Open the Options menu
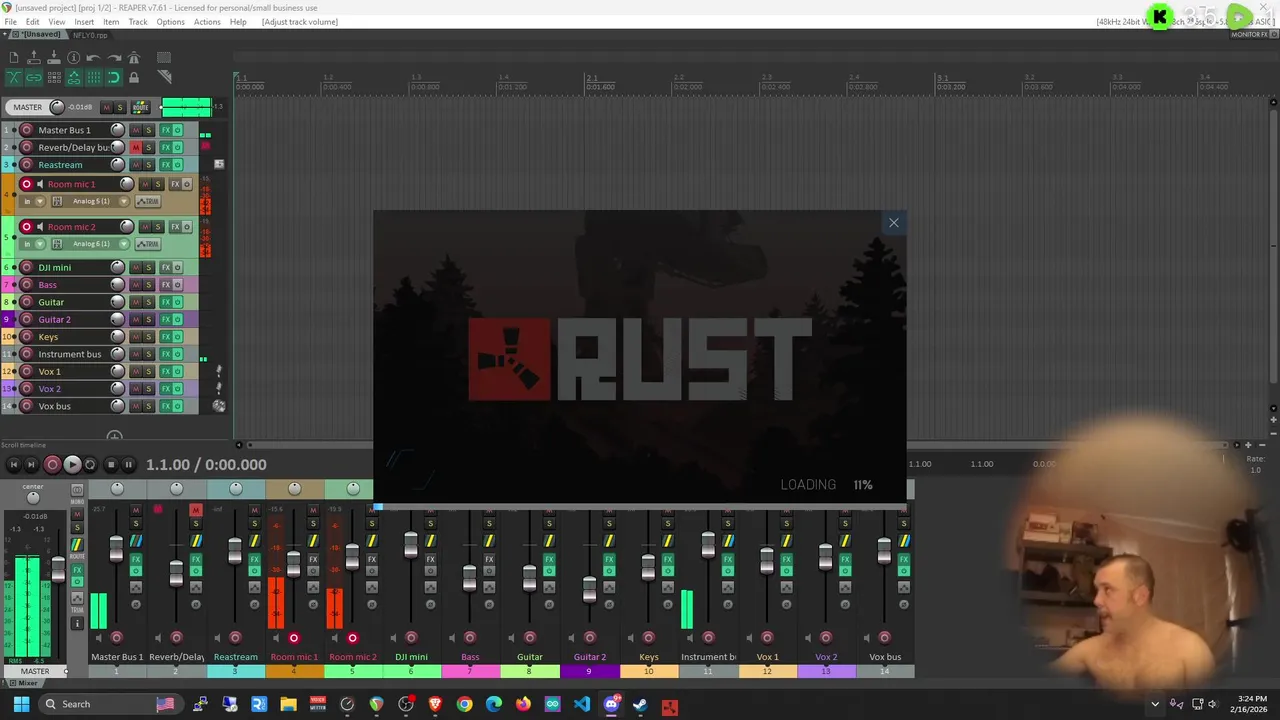 point(170,22)
